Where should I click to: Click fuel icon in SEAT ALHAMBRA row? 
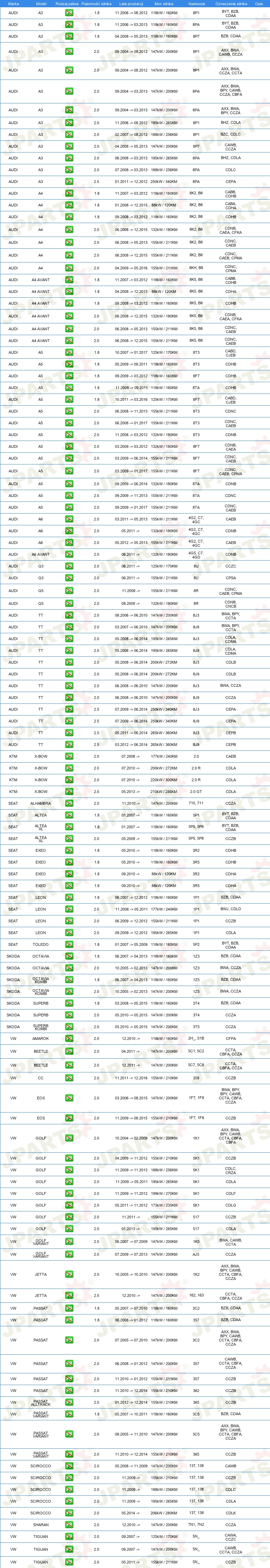click(x=69, y=803)
